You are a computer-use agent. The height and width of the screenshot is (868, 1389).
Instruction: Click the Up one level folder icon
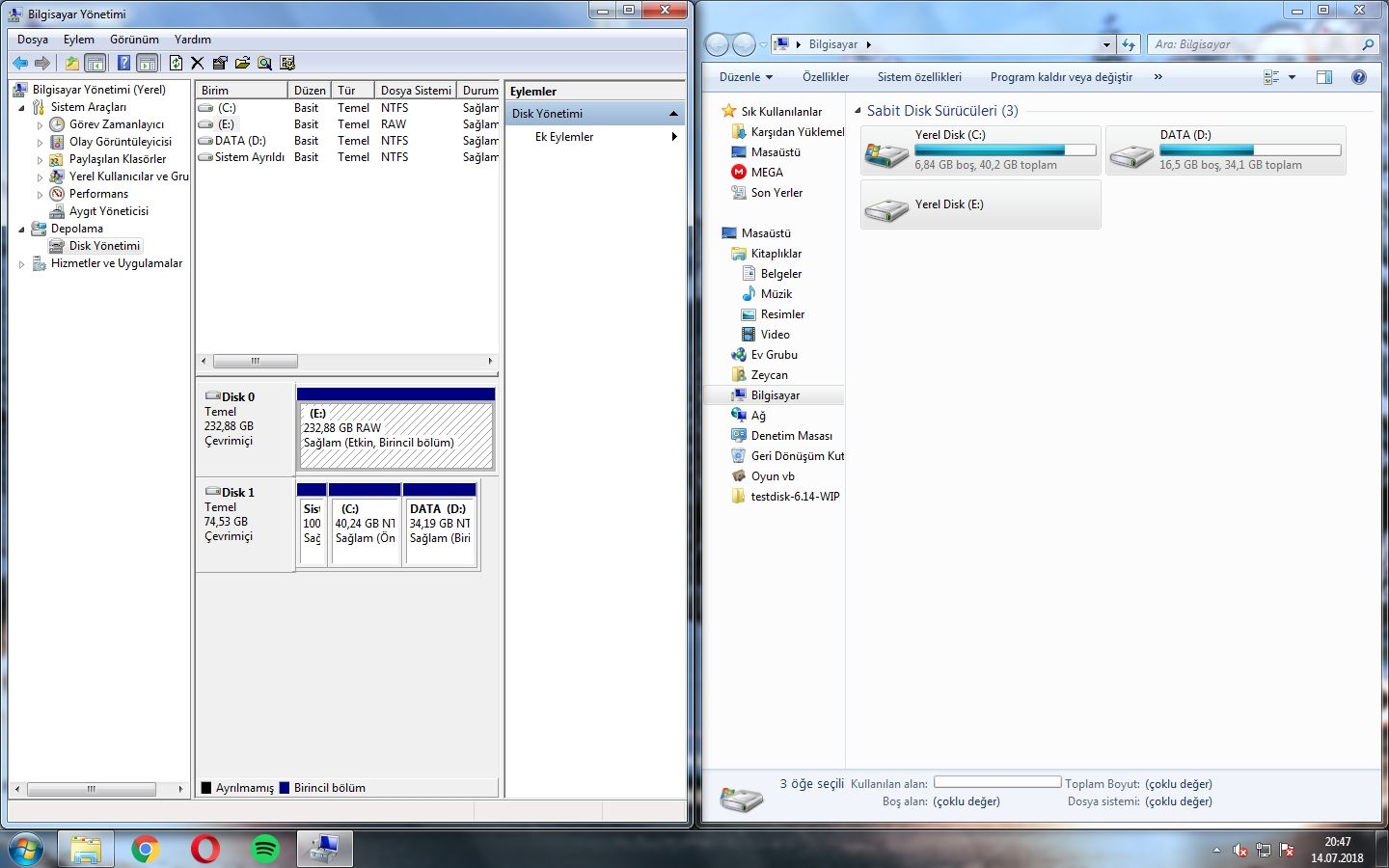click(x=71, y=63)
